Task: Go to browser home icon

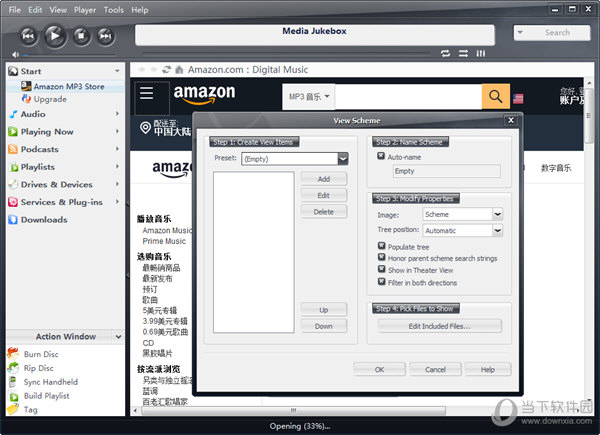Action: click(179, 70)
